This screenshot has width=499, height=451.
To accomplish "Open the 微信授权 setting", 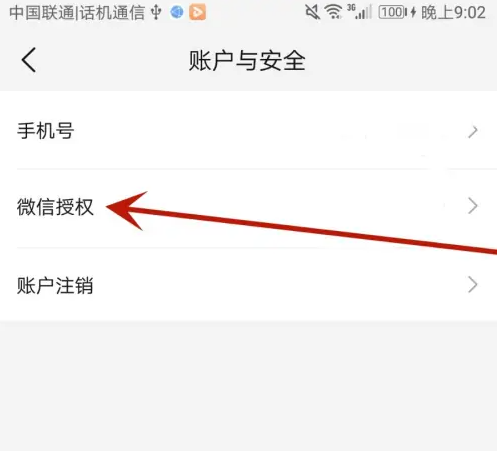I will click(248, 208).
